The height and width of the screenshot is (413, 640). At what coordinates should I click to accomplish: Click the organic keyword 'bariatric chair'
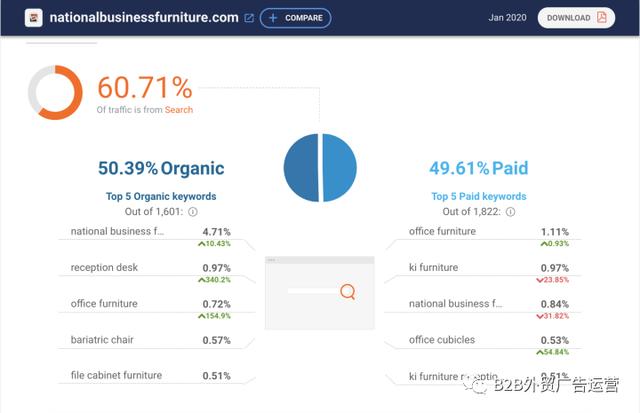[x=102, y=340]
